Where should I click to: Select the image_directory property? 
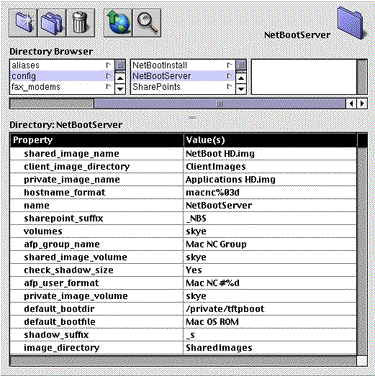(x=61, y=348)
